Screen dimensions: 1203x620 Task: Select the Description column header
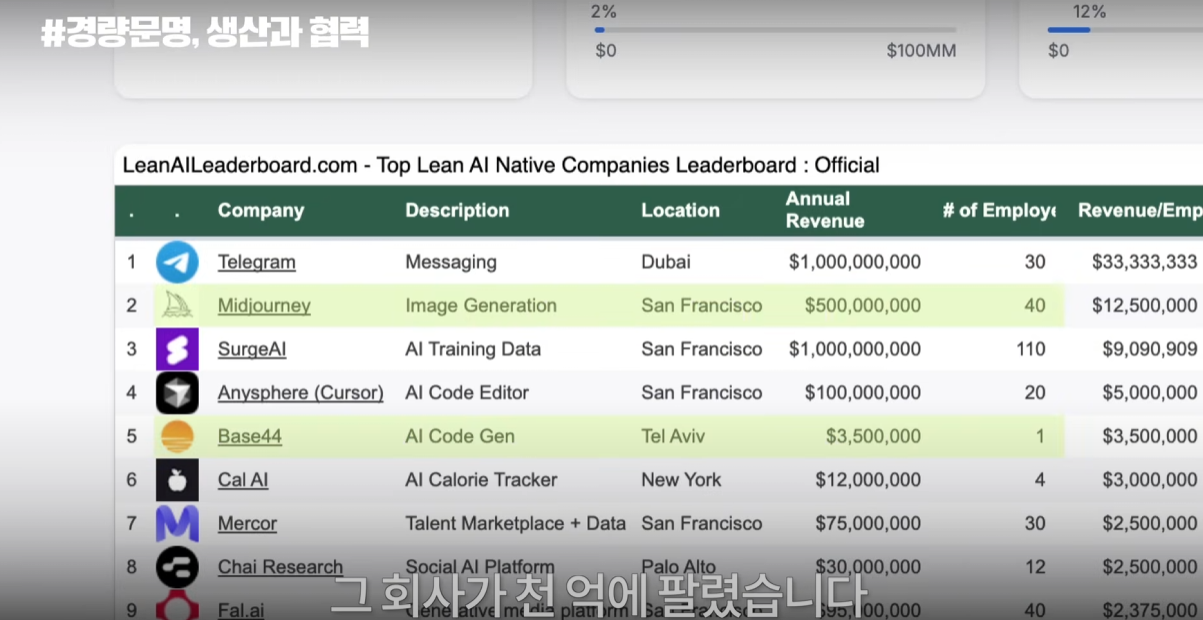tap(457, 210)
